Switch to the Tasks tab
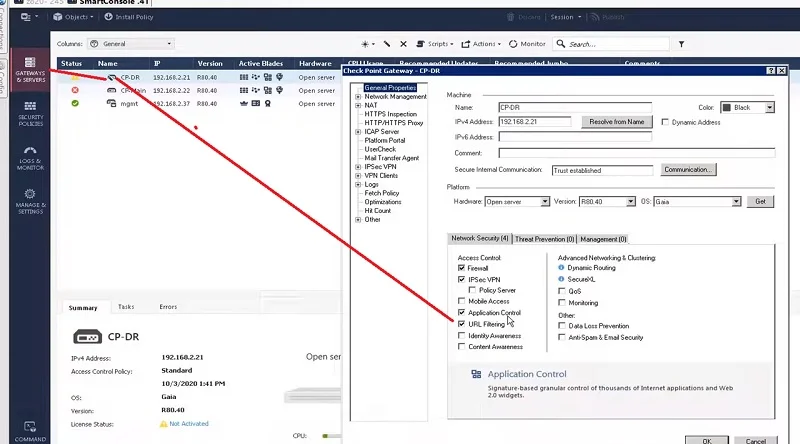800x444 pixels. coord(126,307)
